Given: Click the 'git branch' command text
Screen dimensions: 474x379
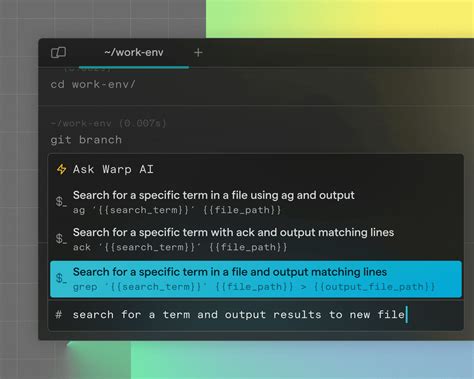Looking at the screenshot, I should tap(86, 140).
